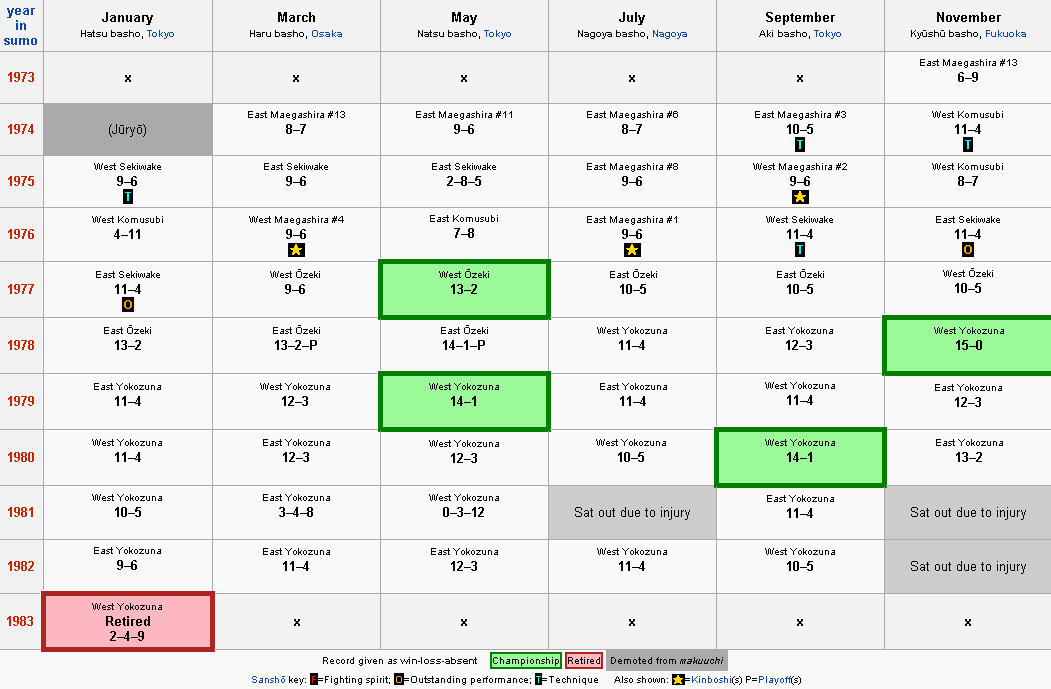Image resolution: width=1051 pixels, height=689 pixels.
Task: Click the kinboshi star in March 1976 cell
Action: tap(296, 250)
